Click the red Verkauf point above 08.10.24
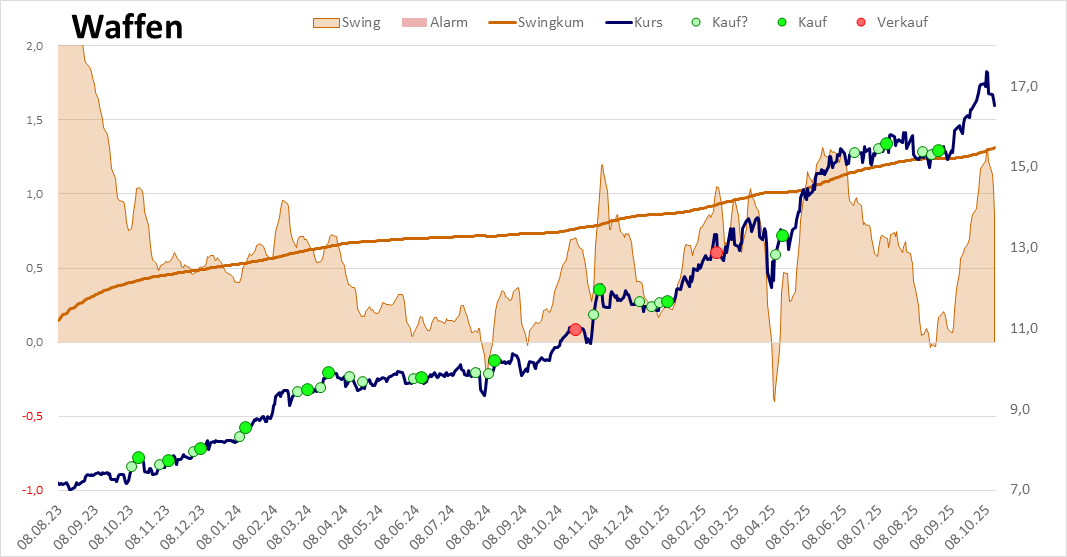This screenshot has width=1067, height=557. coord(575,329)
